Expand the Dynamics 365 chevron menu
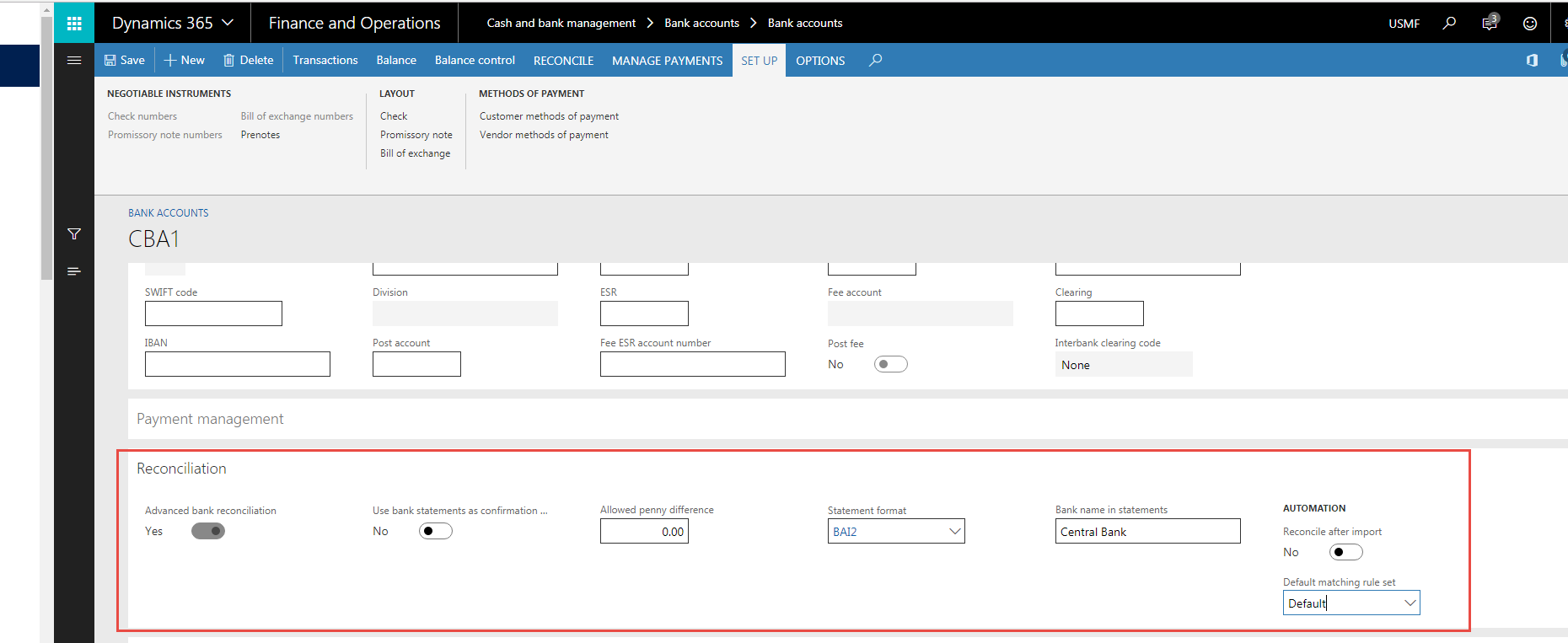Viewport: 1568px width, 643px height. 228,23
